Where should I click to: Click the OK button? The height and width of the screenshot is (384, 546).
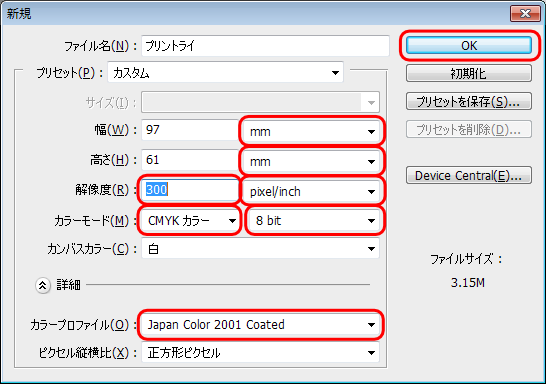(469, 45)
